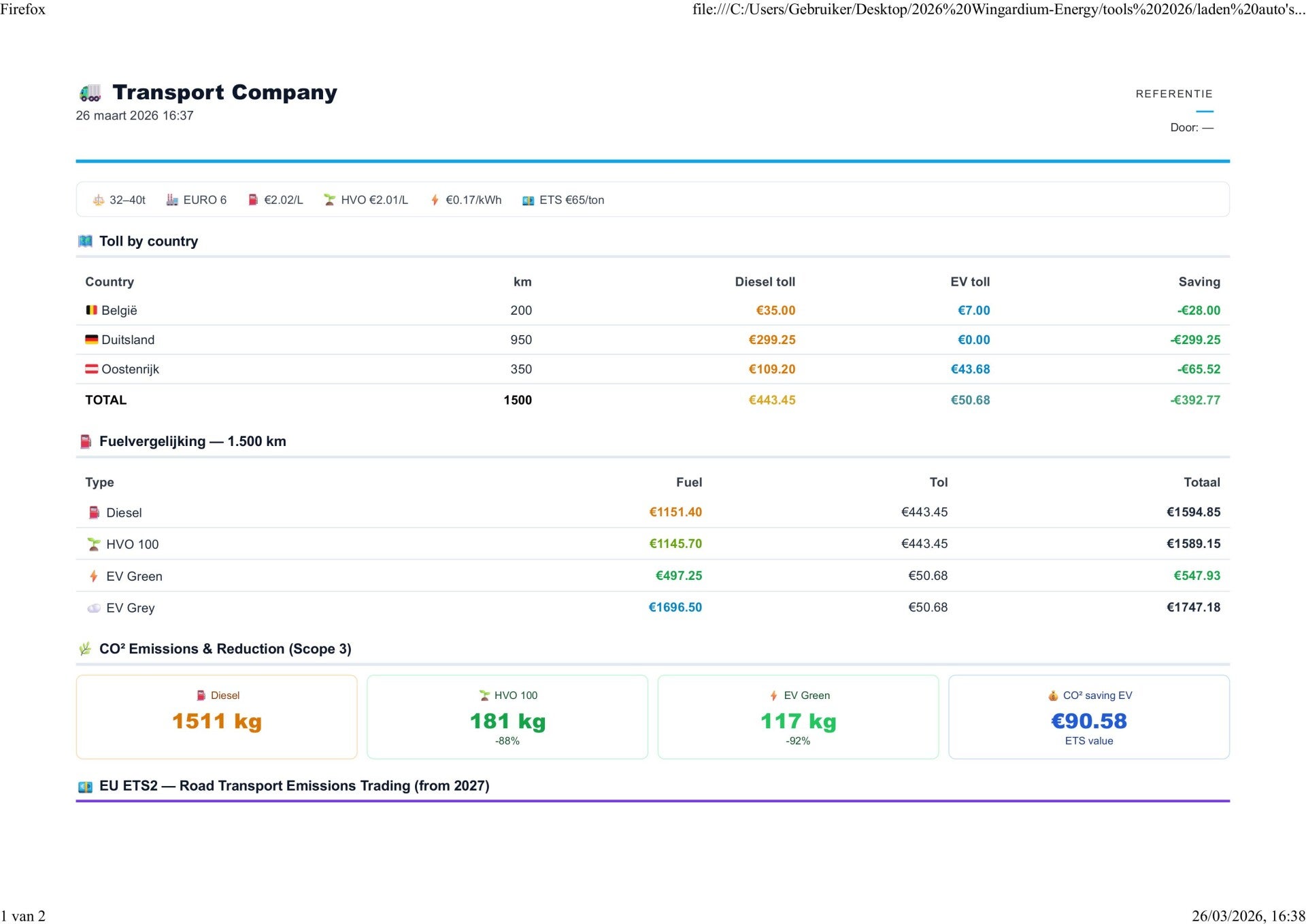Viewport: 1306px width, 924px height.
Task: Click the EU flag icon beside ETS €65/ton
Action: pyautogui.click(x=528, y=201)
